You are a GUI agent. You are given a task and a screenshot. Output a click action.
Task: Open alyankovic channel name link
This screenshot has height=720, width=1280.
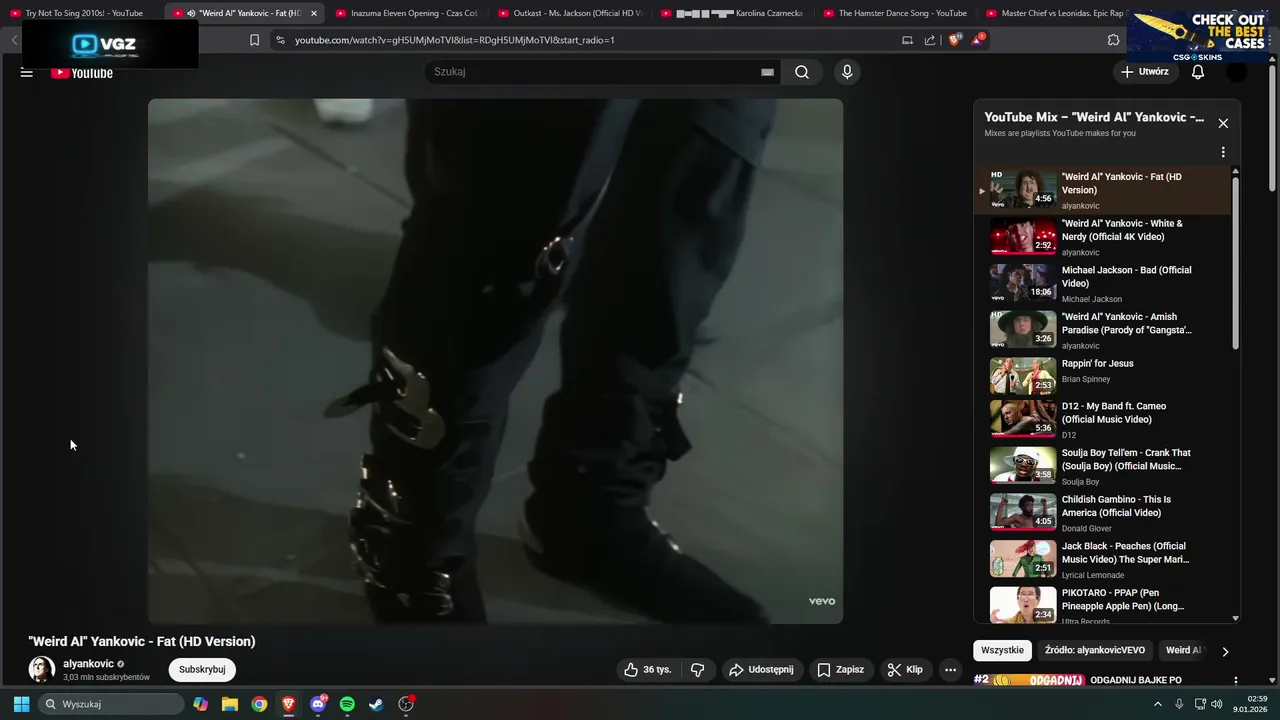(88, 664)
